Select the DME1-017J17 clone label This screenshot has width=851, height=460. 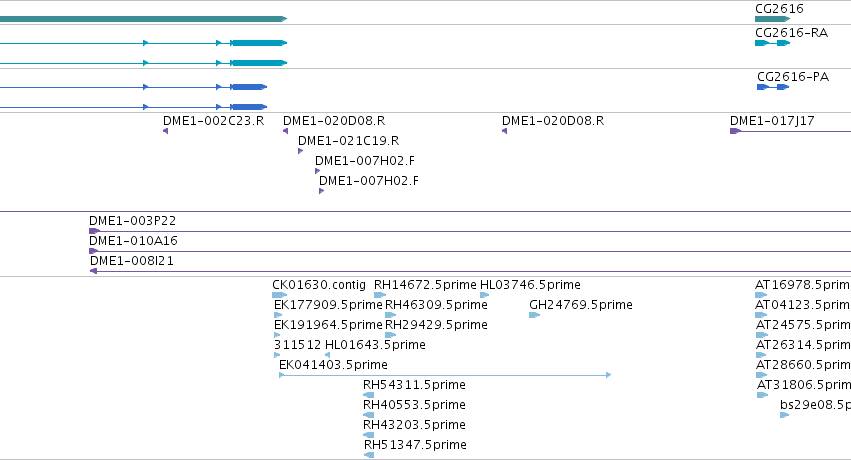click(x=772, y=121)
